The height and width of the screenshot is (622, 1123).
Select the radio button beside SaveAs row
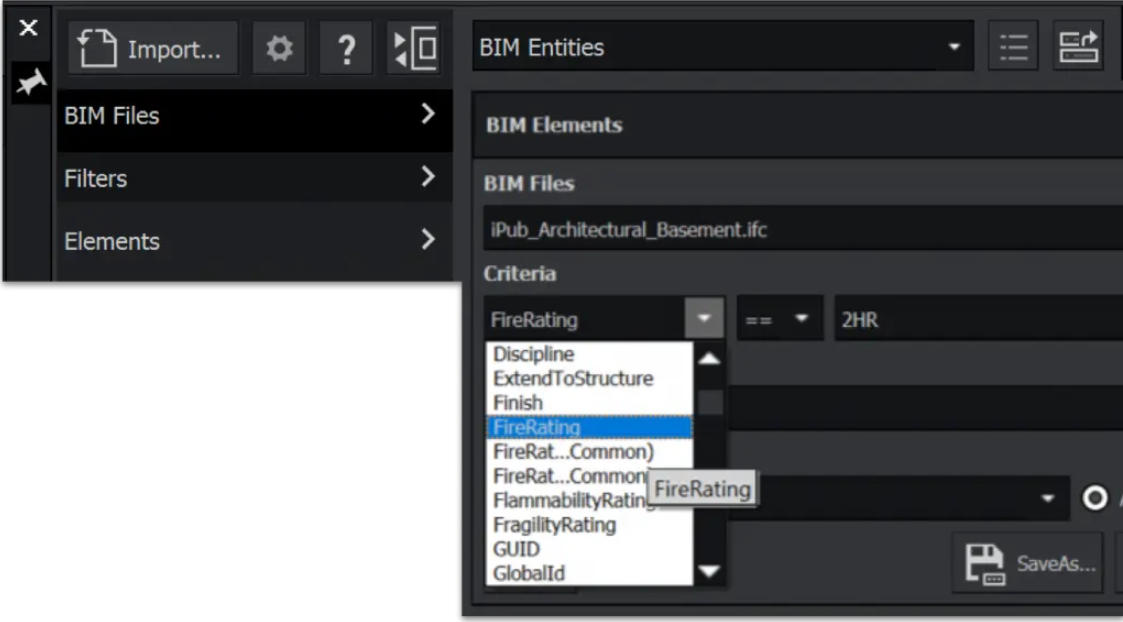(1095, 499)
